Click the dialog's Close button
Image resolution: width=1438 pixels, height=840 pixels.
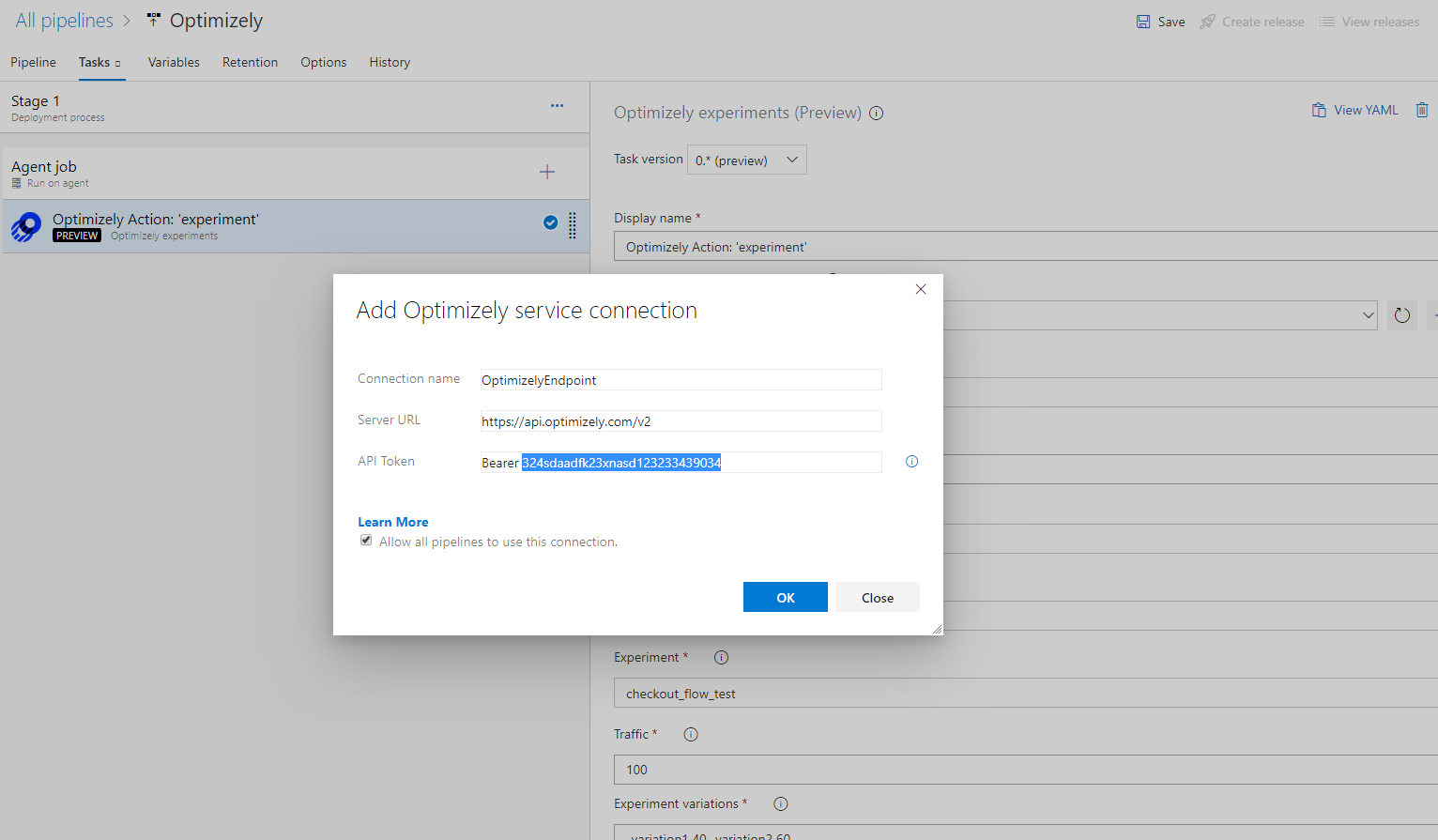pos(878,597)
